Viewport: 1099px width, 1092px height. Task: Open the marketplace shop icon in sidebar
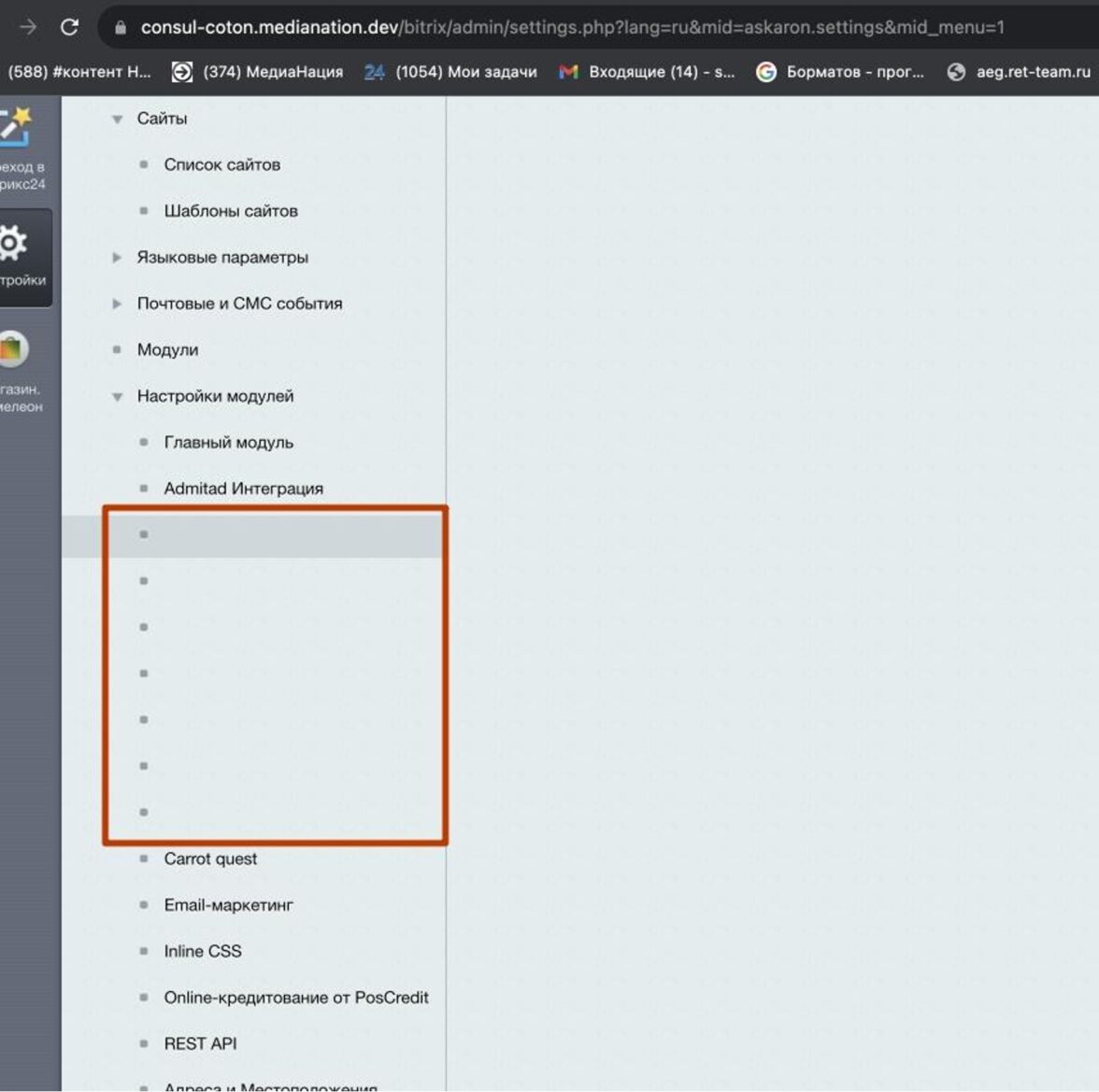[13, 349]
